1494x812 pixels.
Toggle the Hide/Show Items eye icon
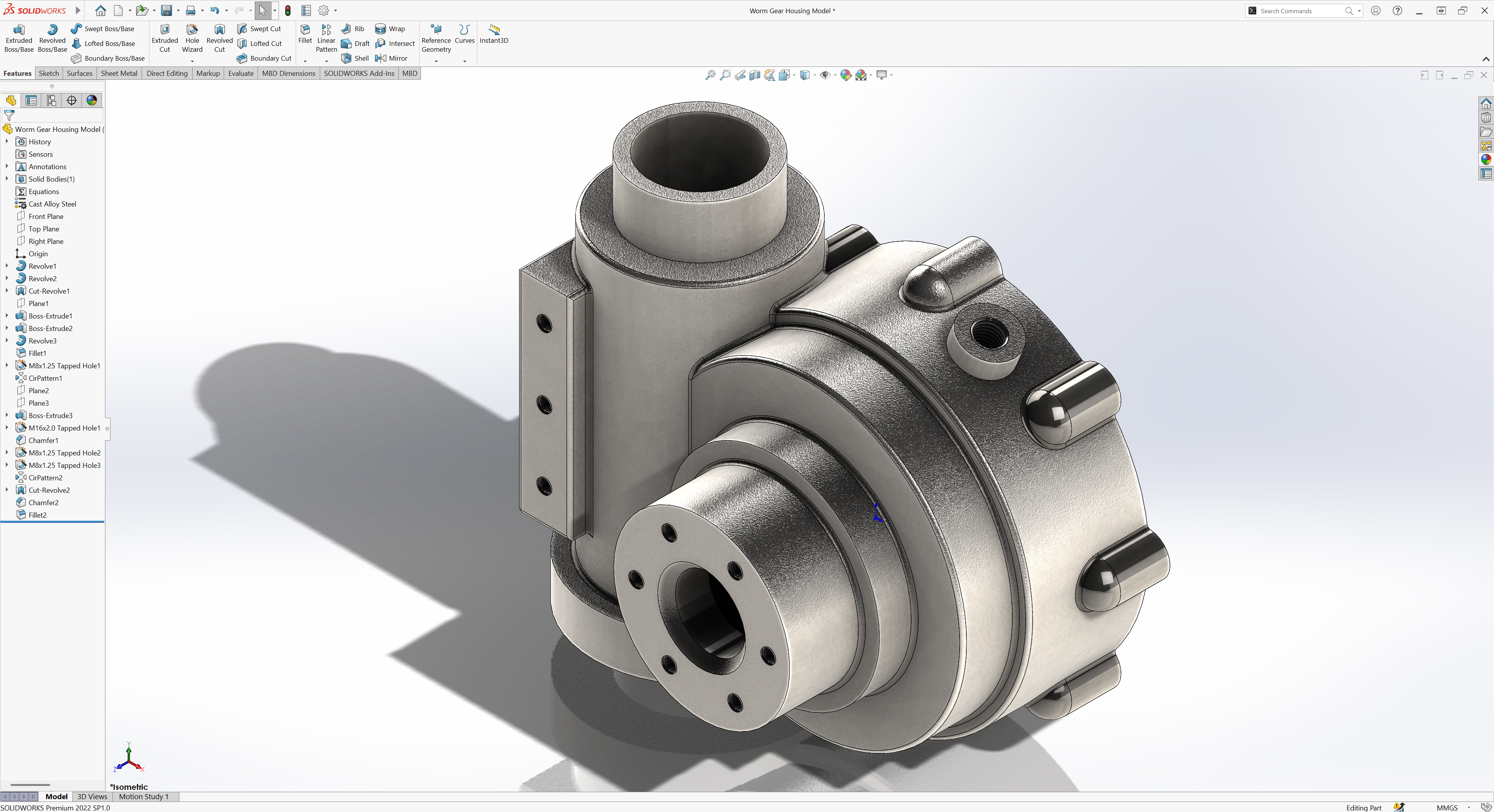pos(825,75)
